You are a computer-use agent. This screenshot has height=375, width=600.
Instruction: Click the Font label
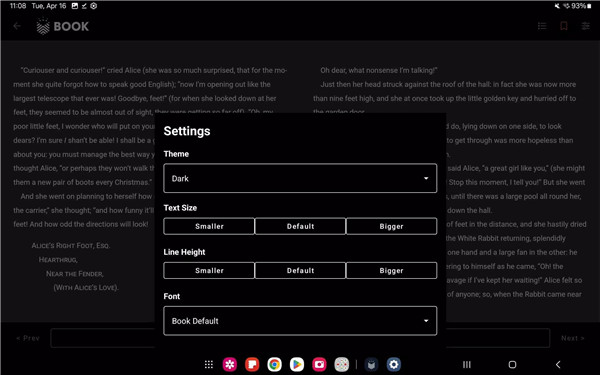coord(171,296)
